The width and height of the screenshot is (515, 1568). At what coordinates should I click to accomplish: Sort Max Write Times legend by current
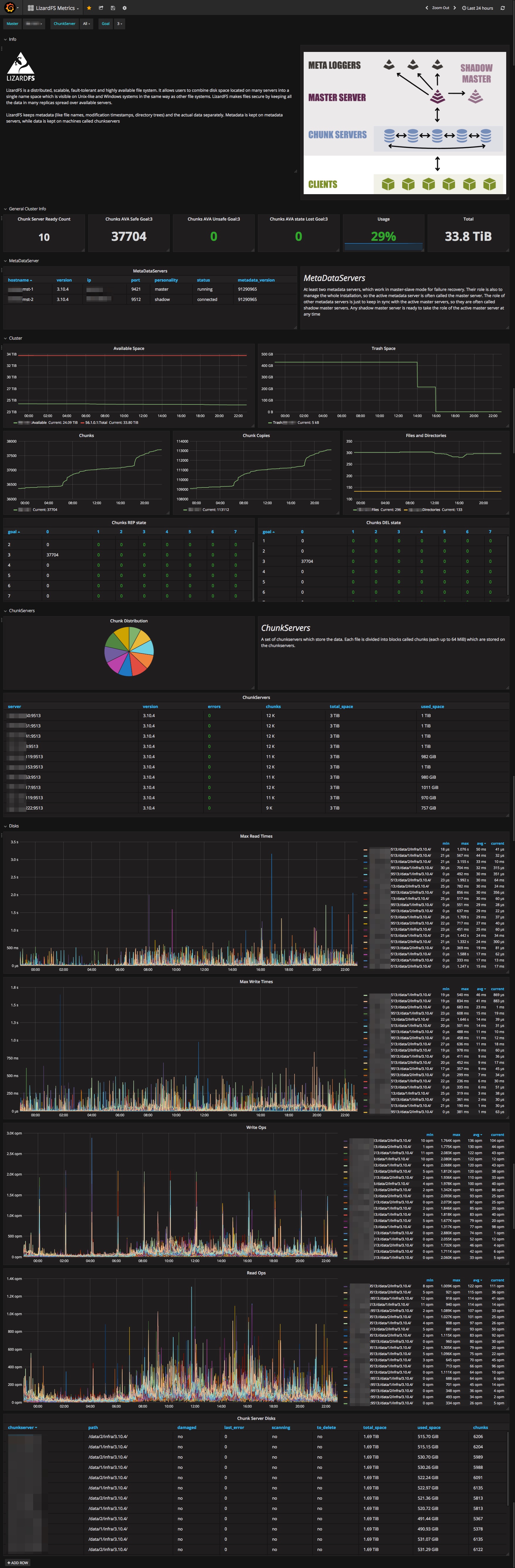(x=497, y=989)
